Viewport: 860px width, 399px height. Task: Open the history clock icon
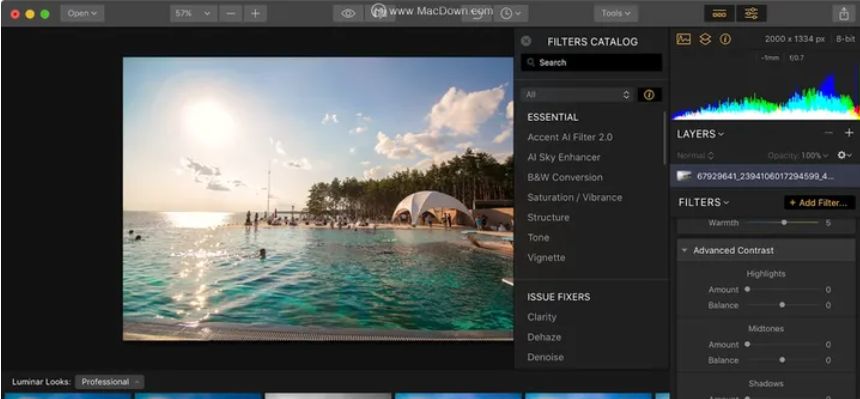coord(510,14)
